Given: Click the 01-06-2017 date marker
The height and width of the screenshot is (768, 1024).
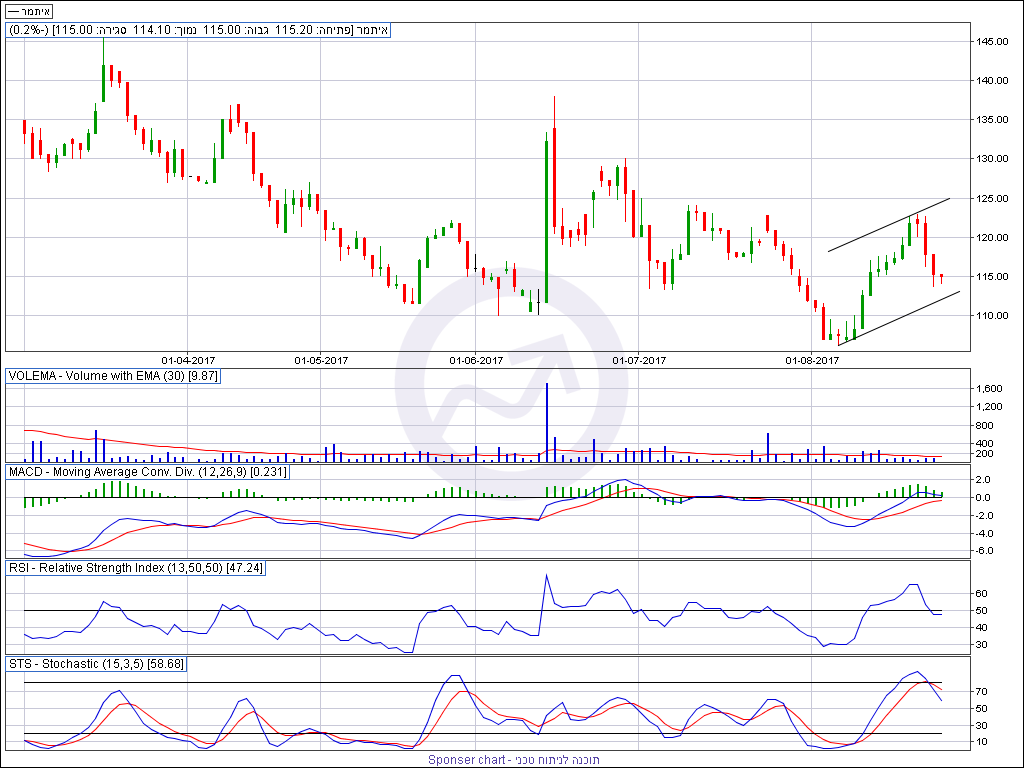Looking at the screenshot, I should coord(476,359).
